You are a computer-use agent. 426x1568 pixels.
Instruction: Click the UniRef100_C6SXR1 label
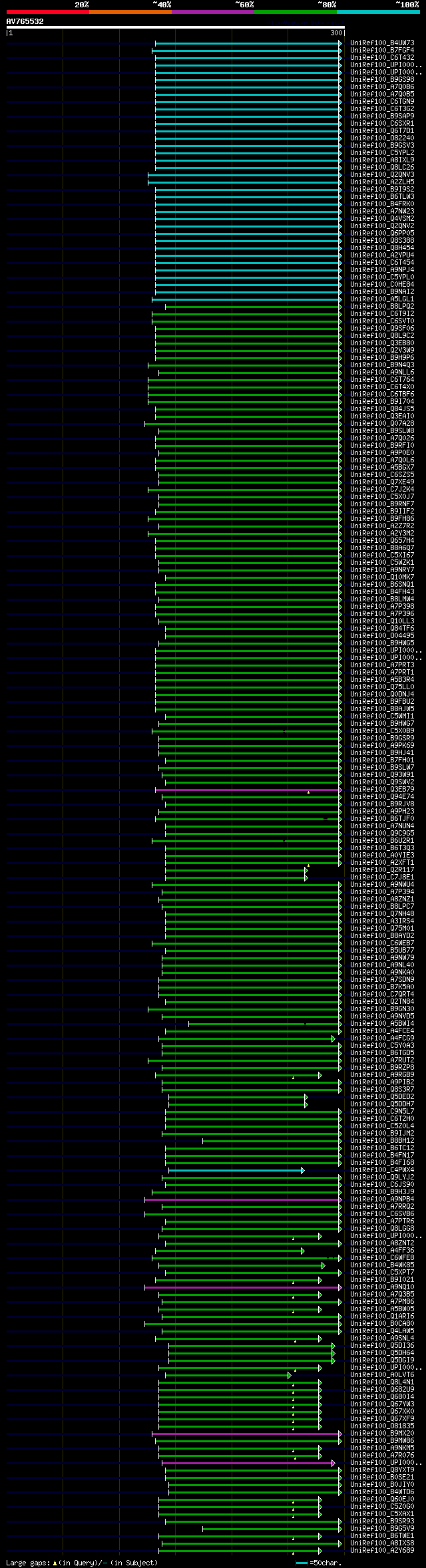click(382, 124)
